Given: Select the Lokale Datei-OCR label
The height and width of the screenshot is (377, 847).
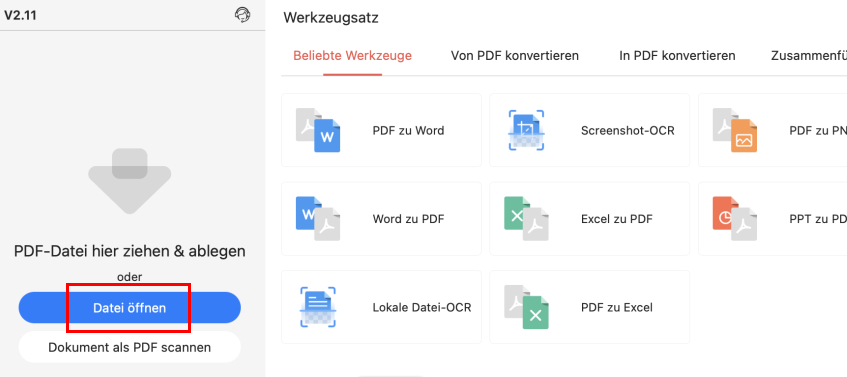Looking at the screenshot, I should coord(422,307).
